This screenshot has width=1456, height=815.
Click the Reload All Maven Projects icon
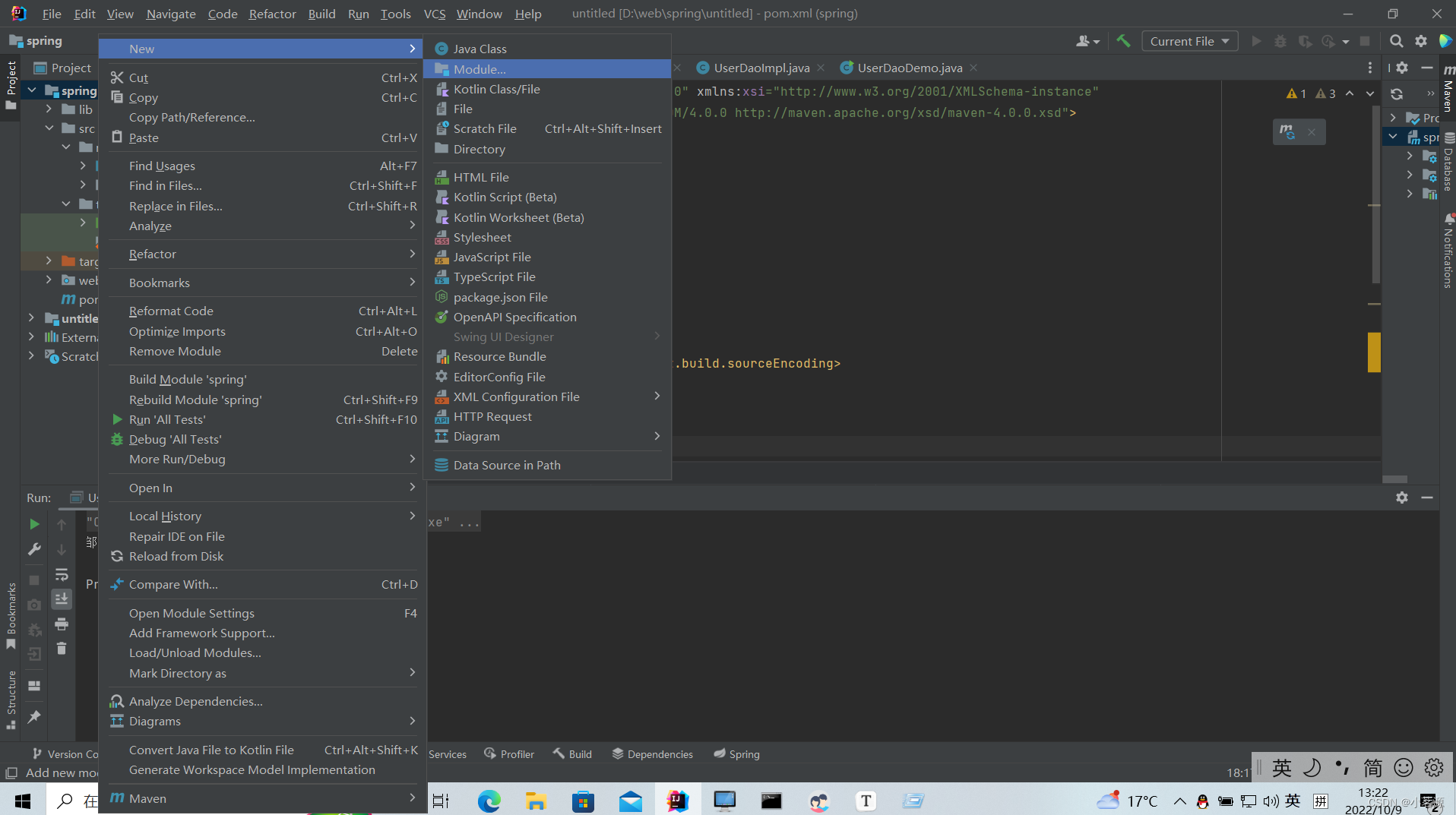click(1397, 93)
